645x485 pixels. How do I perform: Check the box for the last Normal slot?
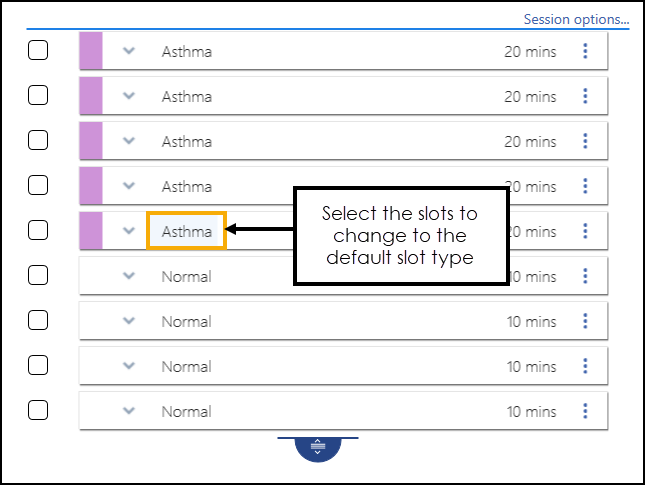coord(38,410)
